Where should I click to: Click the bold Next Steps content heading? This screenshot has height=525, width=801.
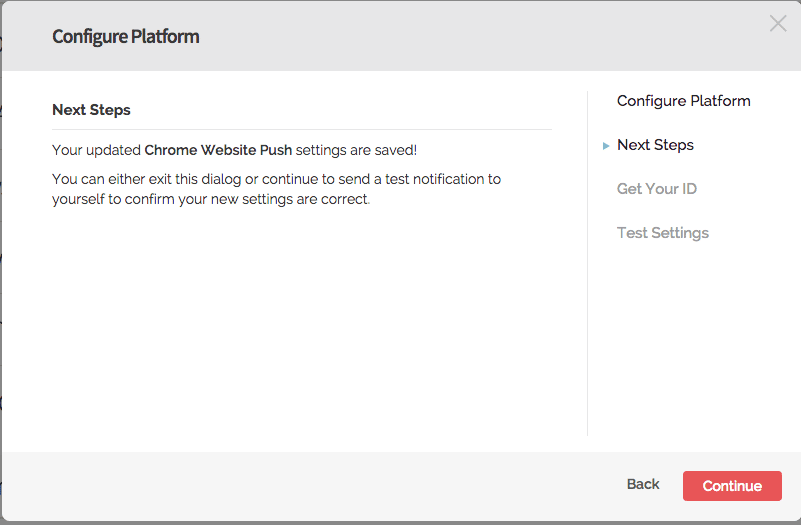91,110
